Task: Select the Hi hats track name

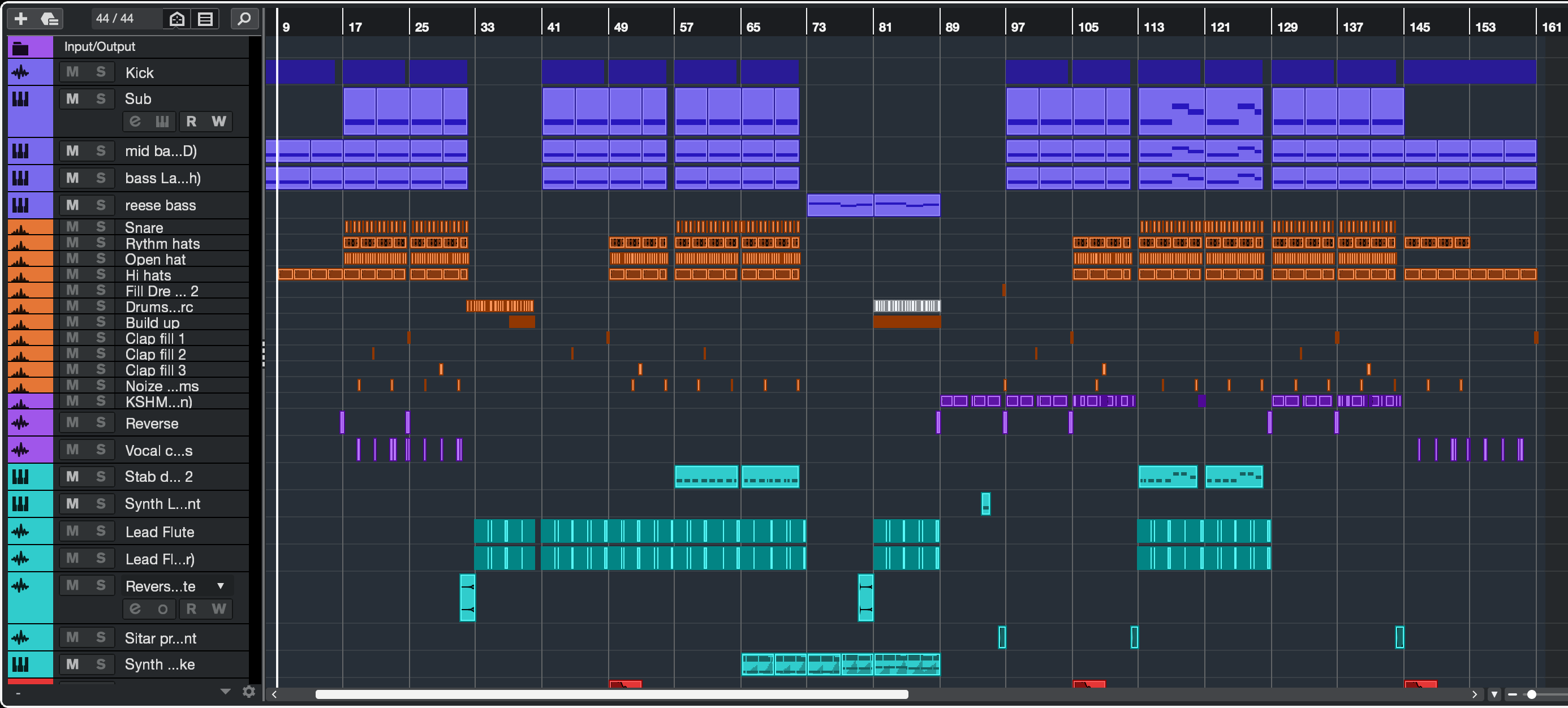Action: pyautogui.click(x=148, y=275)
